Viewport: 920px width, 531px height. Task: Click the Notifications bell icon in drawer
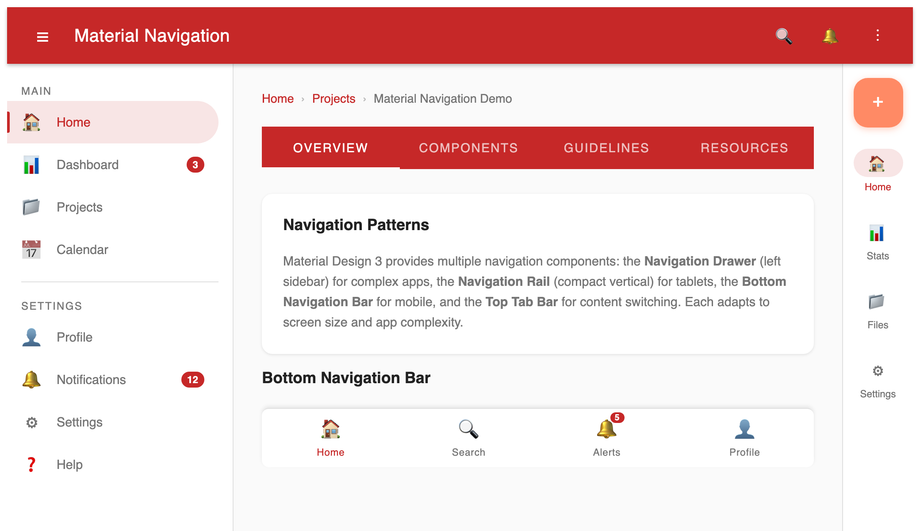tap(31, 380)
